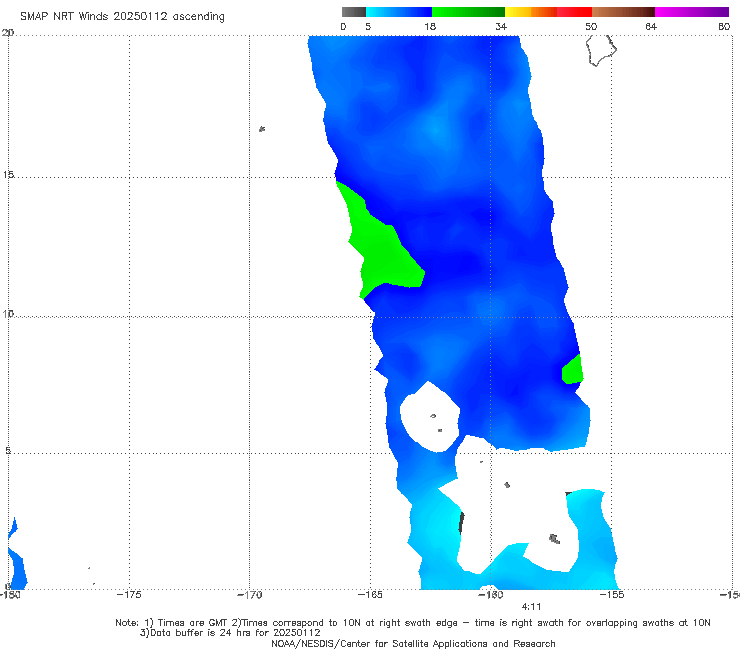The width and height of the screenshot is (740, 650).
Task: Click the longitude label '-165'
Action: pyautogui.click(x=370, y=595)
